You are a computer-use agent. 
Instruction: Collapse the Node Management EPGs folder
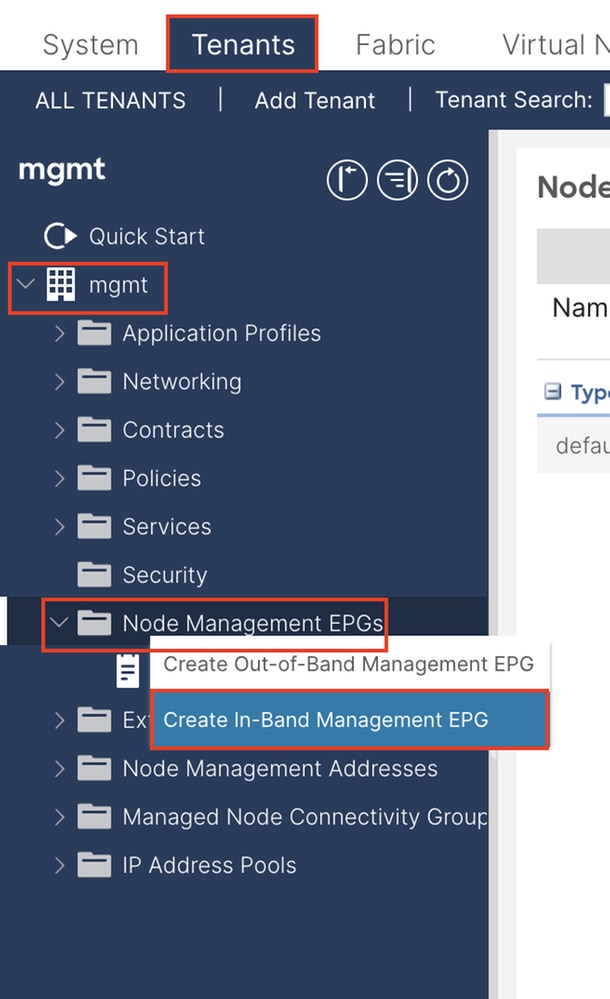pos(60,623)
